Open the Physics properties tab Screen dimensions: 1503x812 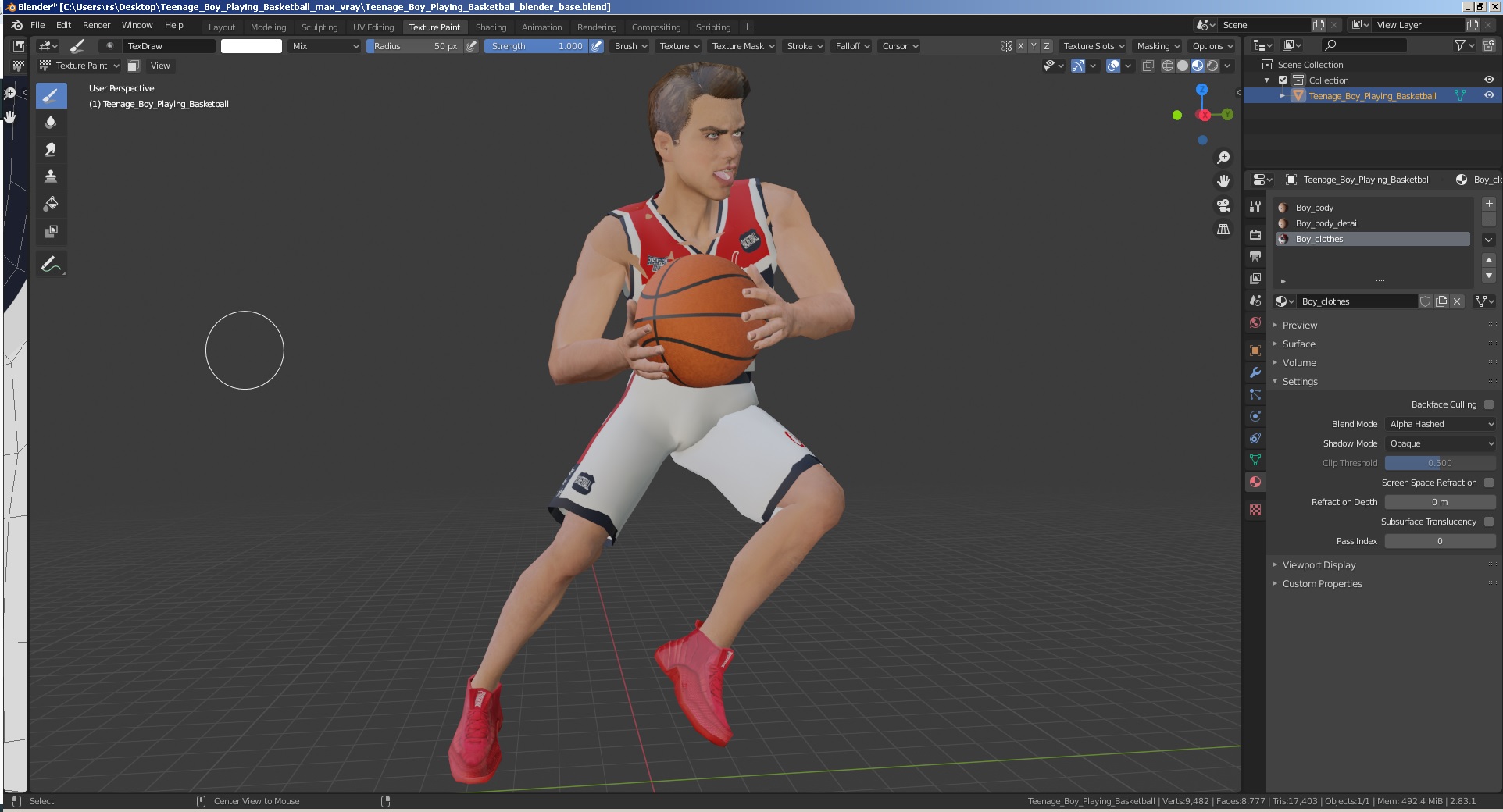point(1255,416)
